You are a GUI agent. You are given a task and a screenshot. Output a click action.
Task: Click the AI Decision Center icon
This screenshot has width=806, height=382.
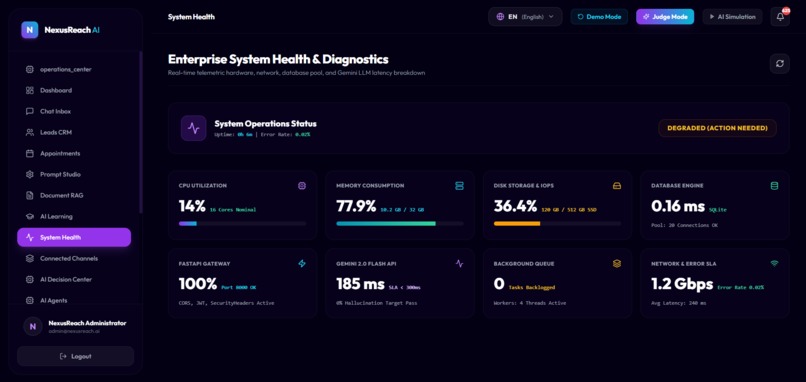30,280
